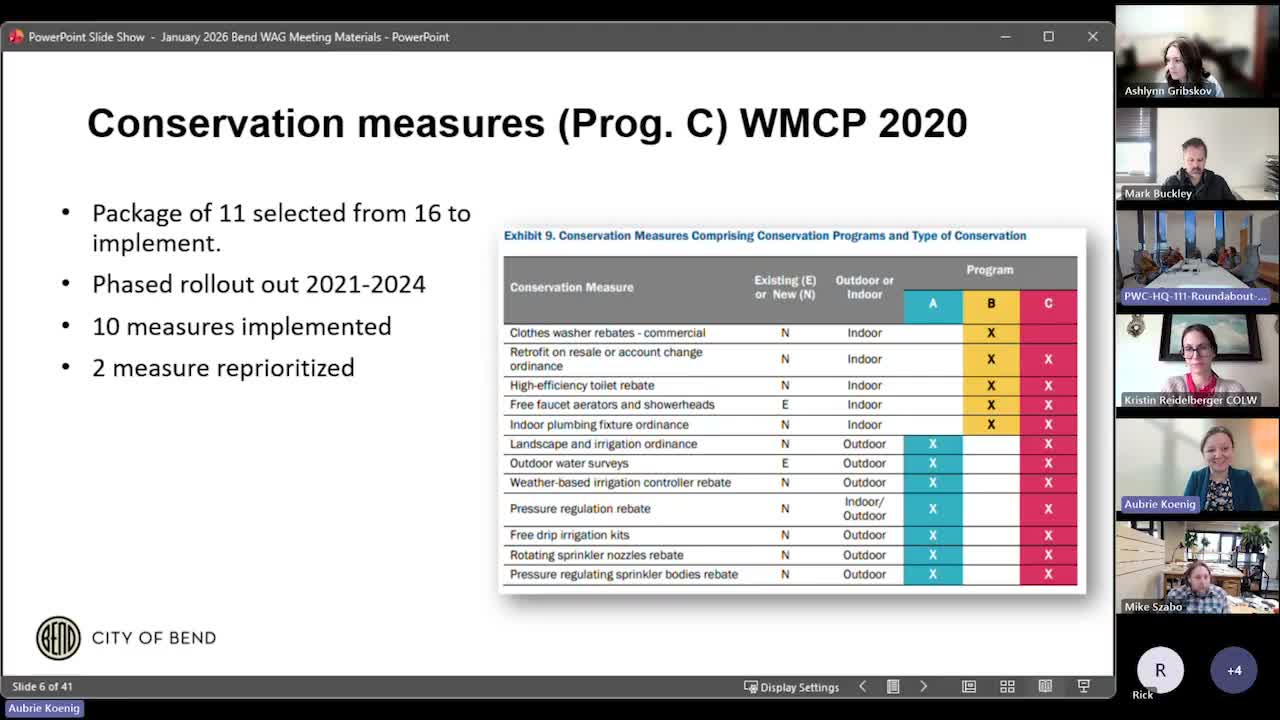Open the Display Settings dropdown menu
This screenshot has height=720, width=1280.
(793, 686)
